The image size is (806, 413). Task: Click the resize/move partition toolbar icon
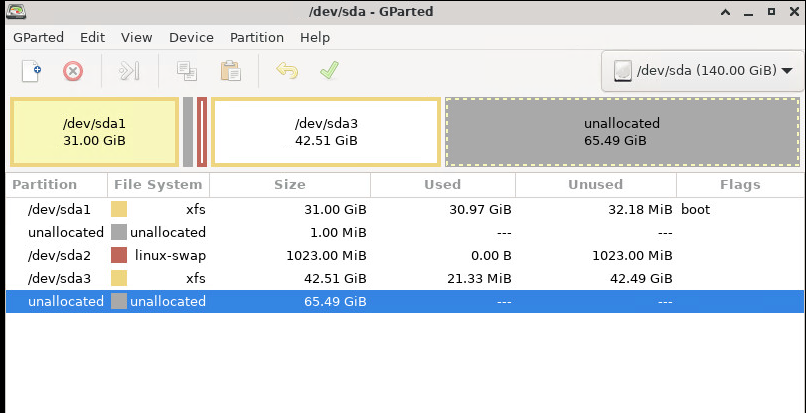(129, 71)
